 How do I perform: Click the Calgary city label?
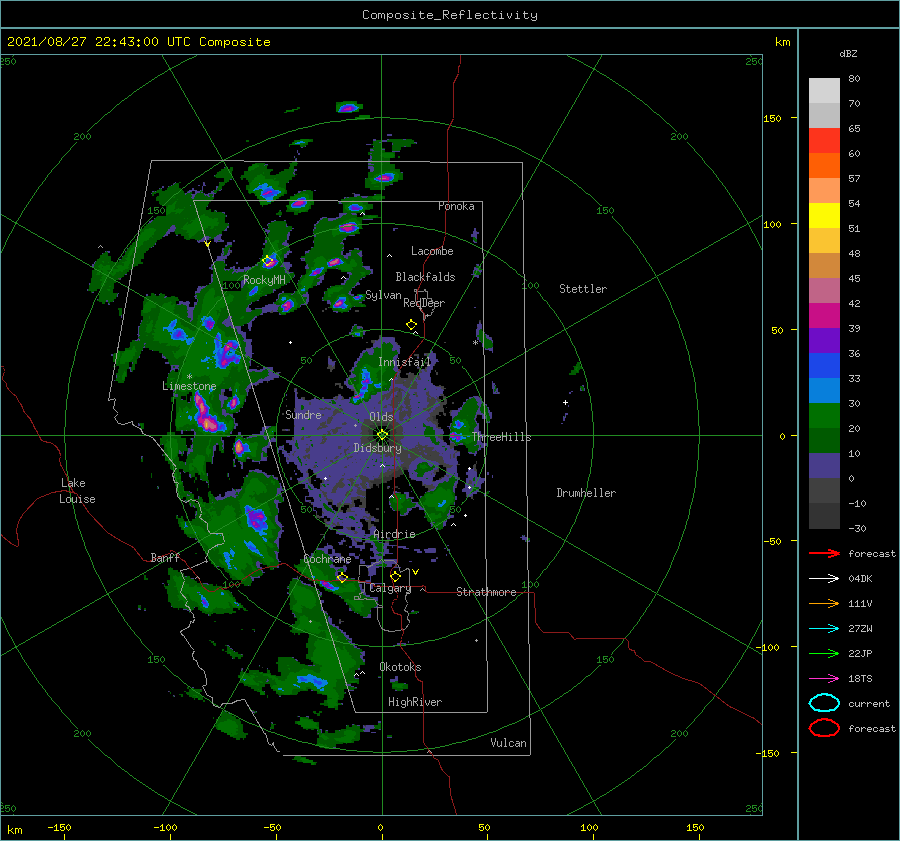(390, 588)
